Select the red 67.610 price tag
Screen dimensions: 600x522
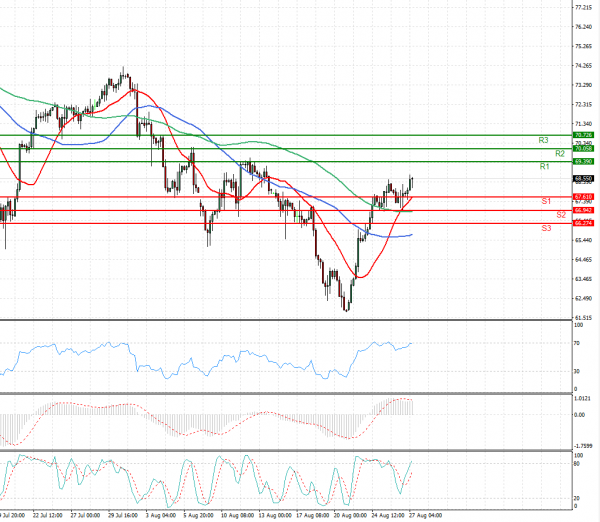(584, 197)
